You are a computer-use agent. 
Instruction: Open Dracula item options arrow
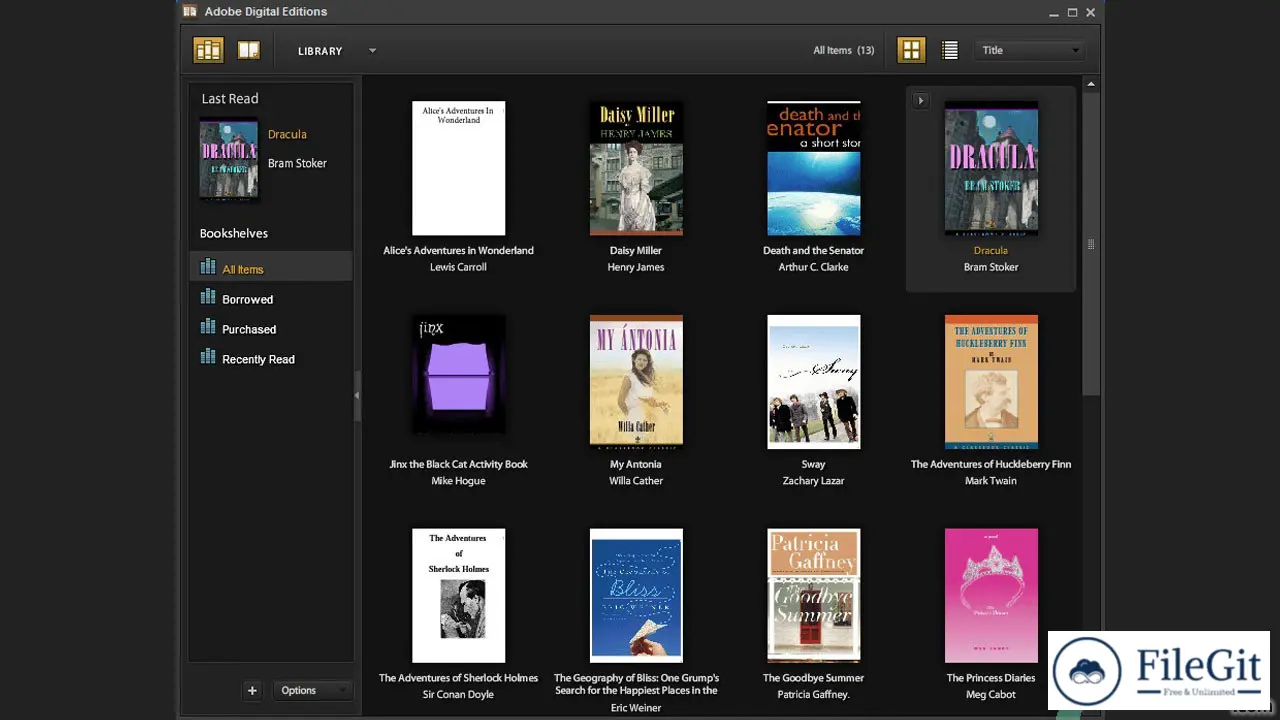pos(921,100)
